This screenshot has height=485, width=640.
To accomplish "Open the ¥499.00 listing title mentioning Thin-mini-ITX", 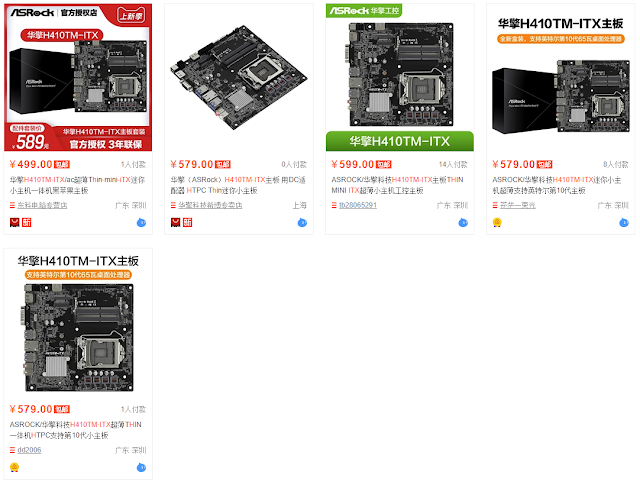I will coord(78,185).
